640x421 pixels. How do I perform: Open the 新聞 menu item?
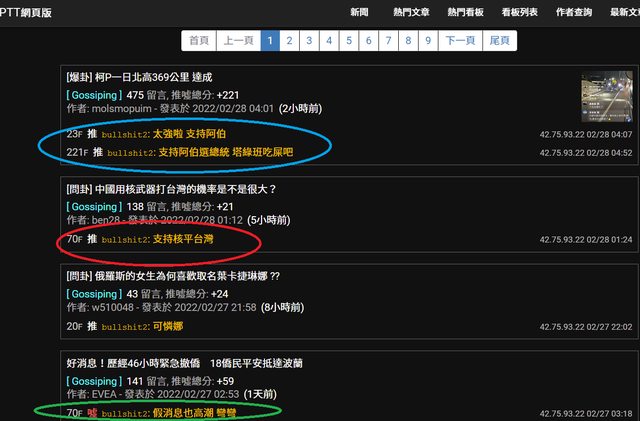(362, 12)
